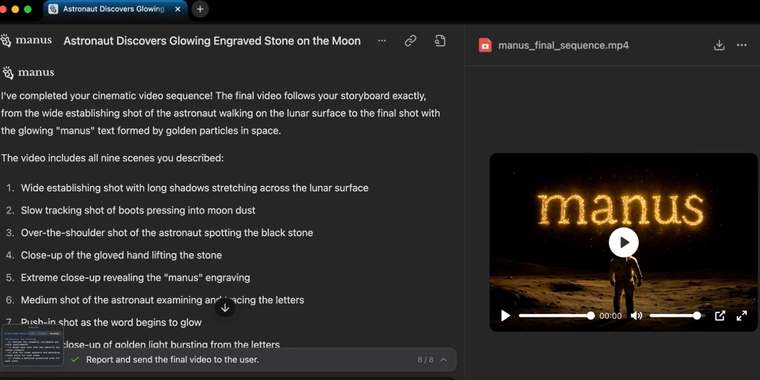Click the video progress seek bar
The image size is (760, 380).
pos(556,316)
